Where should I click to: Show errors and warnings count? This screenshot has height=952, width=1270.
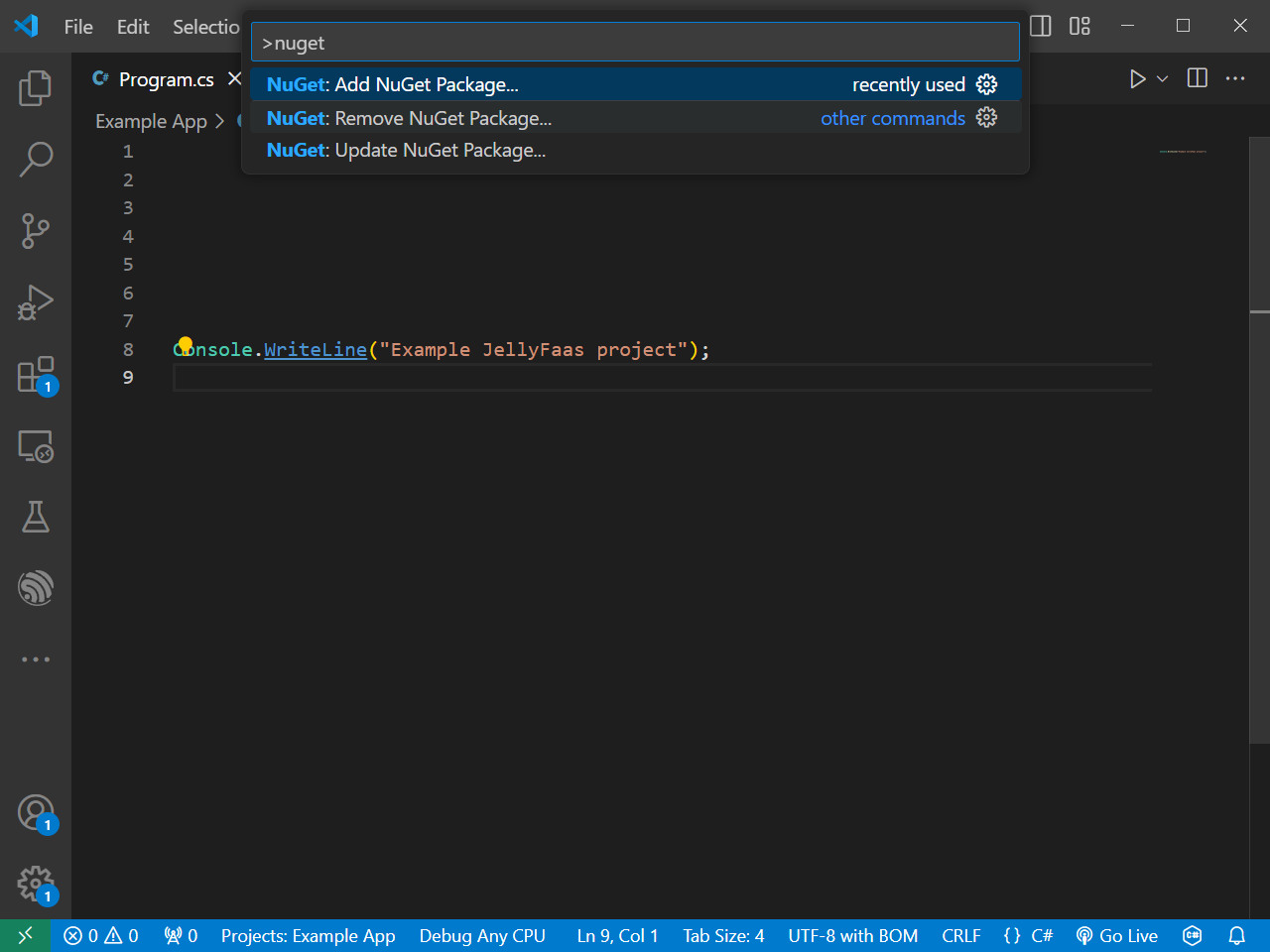(101, 935)
